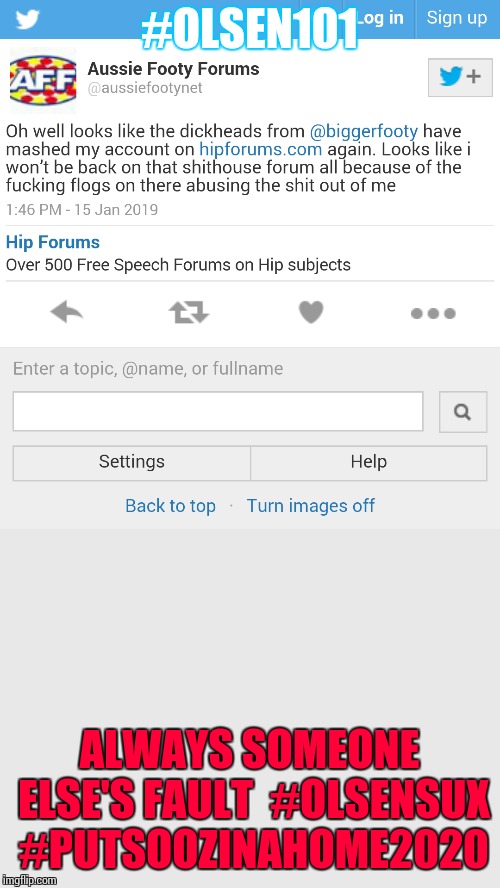Click the @aussiefootynet handle
This screenshot has width=500, height=888.
pyautogui.click(x=144, y=89)
